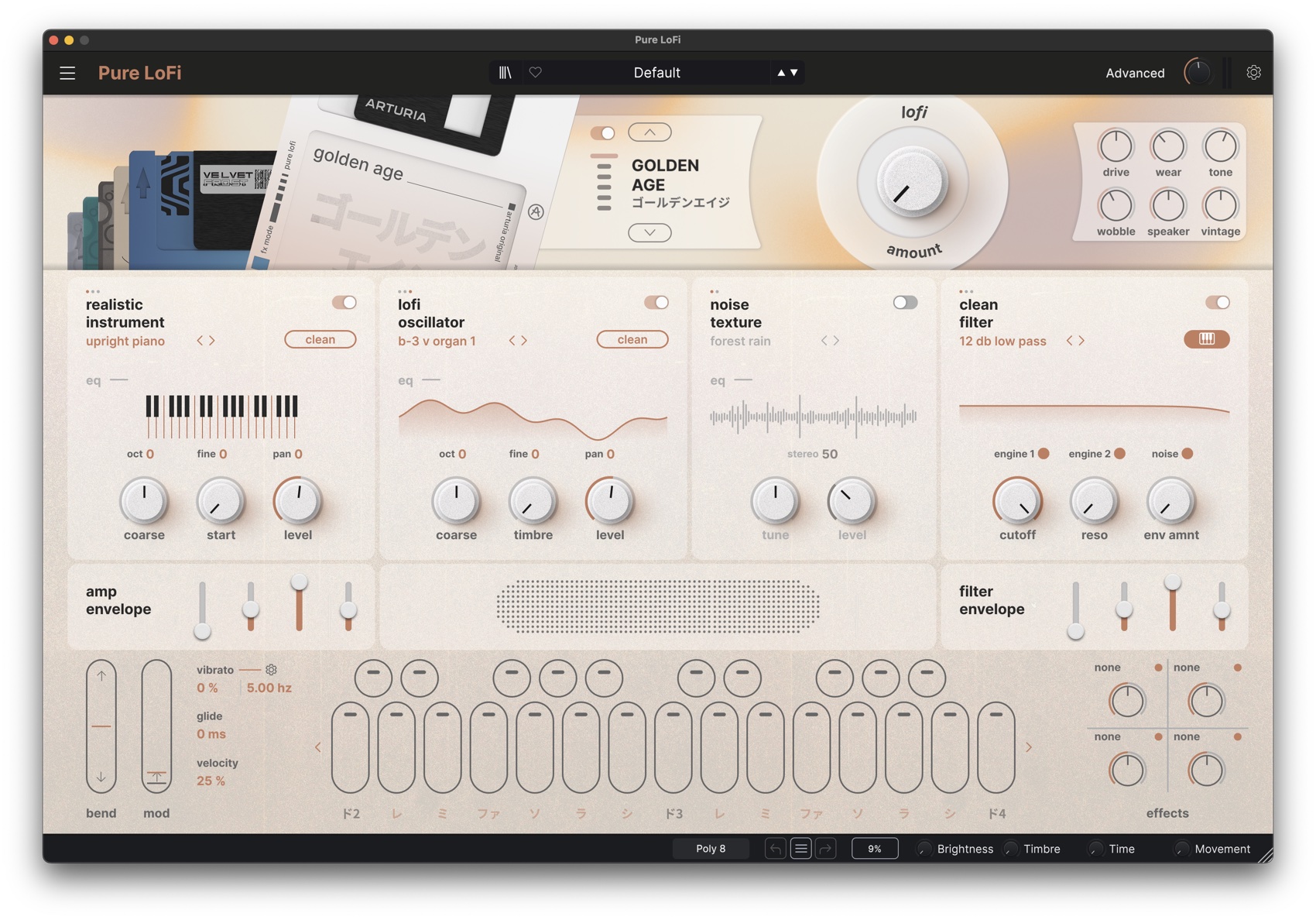The height and width of the screenshot is (920, 1316).
Task: Open the Default preset name menu
Action: [656, 72]
